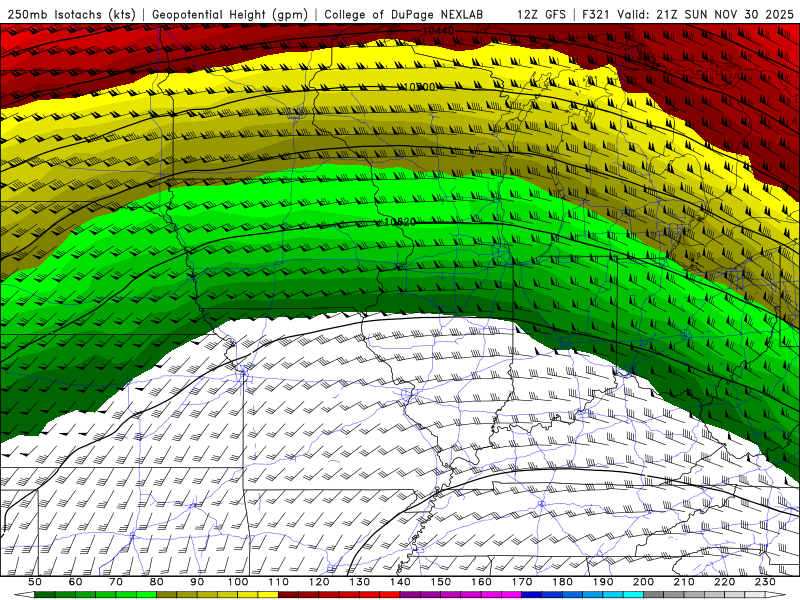Viewport: 800px width, 600px height.
Task: Click the 210 knot colorbar label
Action: (x=685, y=582)
